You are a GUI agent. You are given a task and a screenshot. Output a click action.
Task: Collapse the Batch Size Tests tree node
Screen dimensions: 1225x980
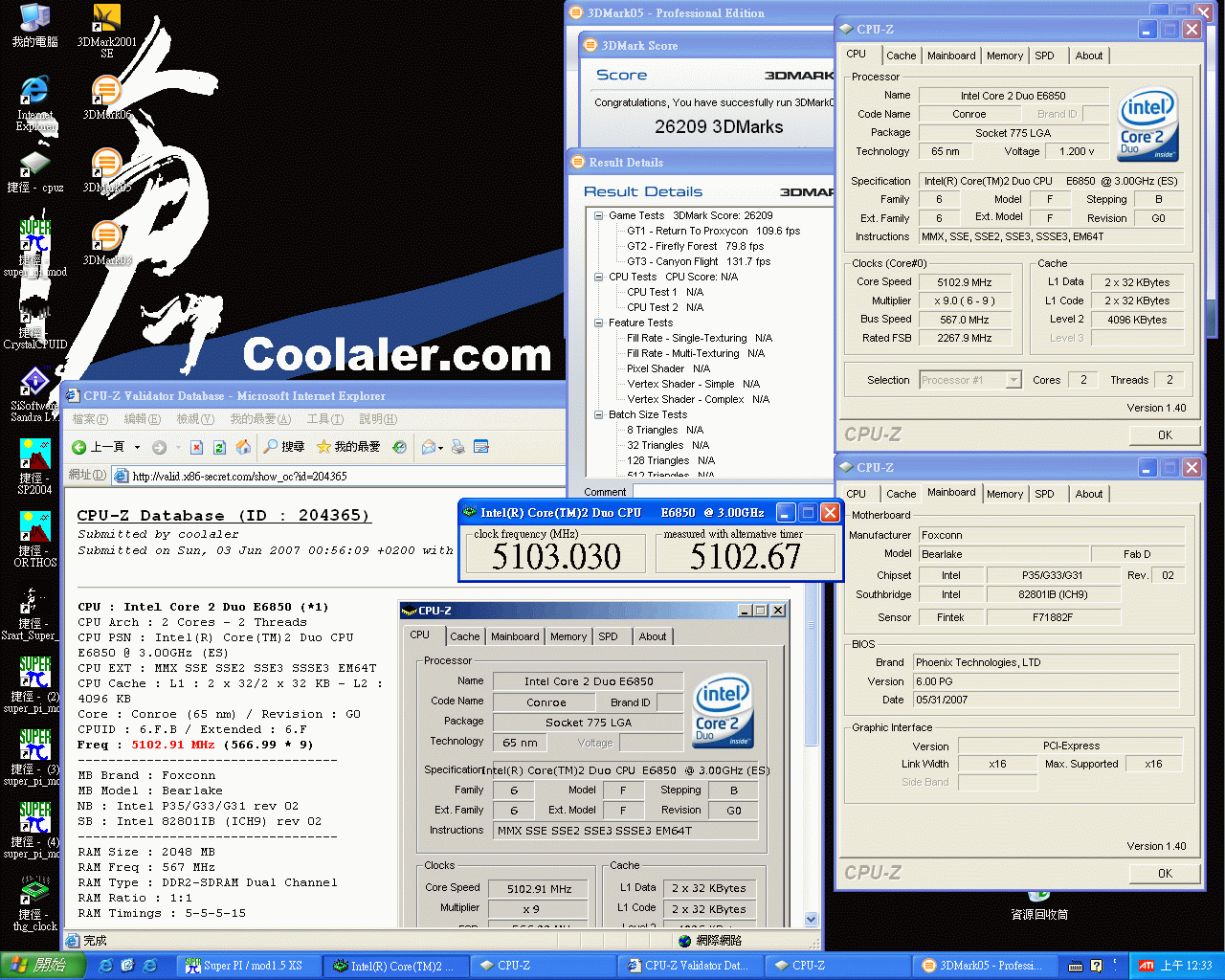[599, 414]
